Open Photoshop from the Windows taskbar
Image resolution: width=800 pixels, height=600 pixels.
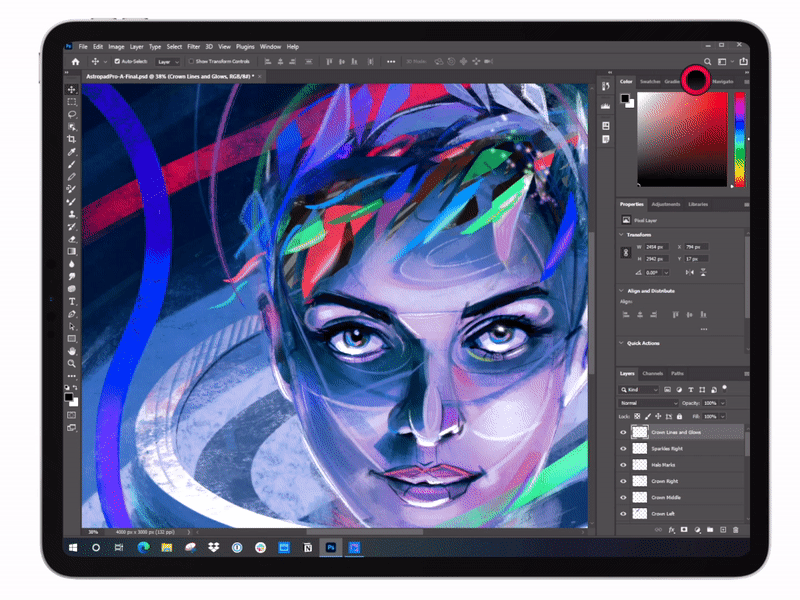[330, 548]
